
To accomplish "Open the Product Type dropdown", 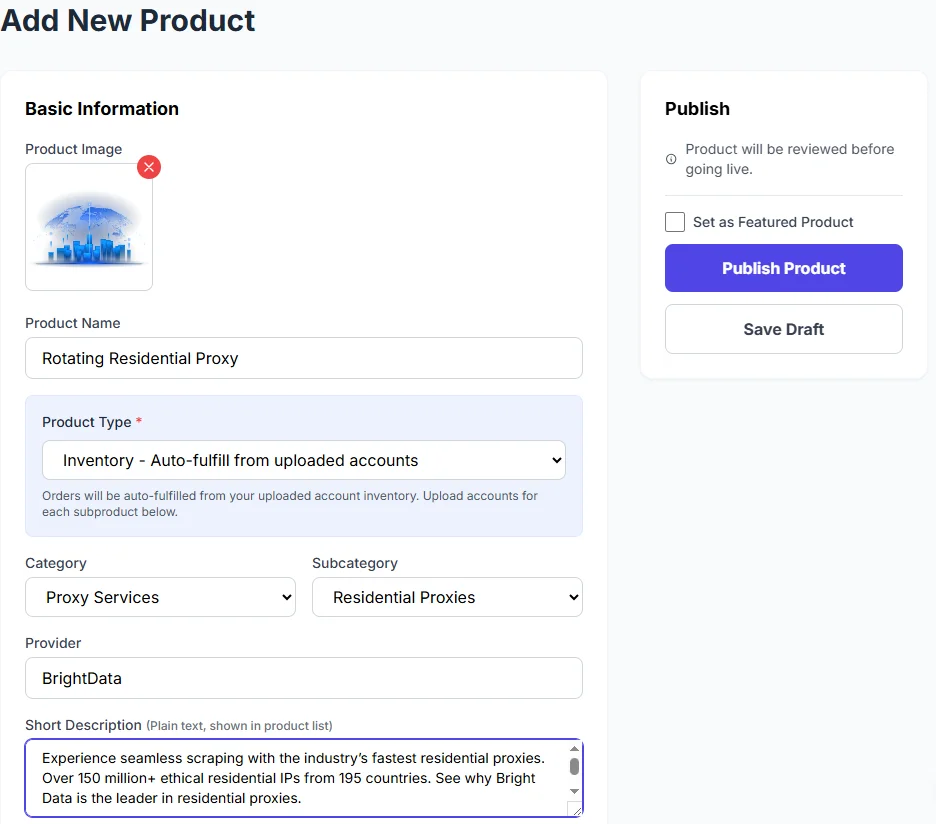I will coord(304,461).
